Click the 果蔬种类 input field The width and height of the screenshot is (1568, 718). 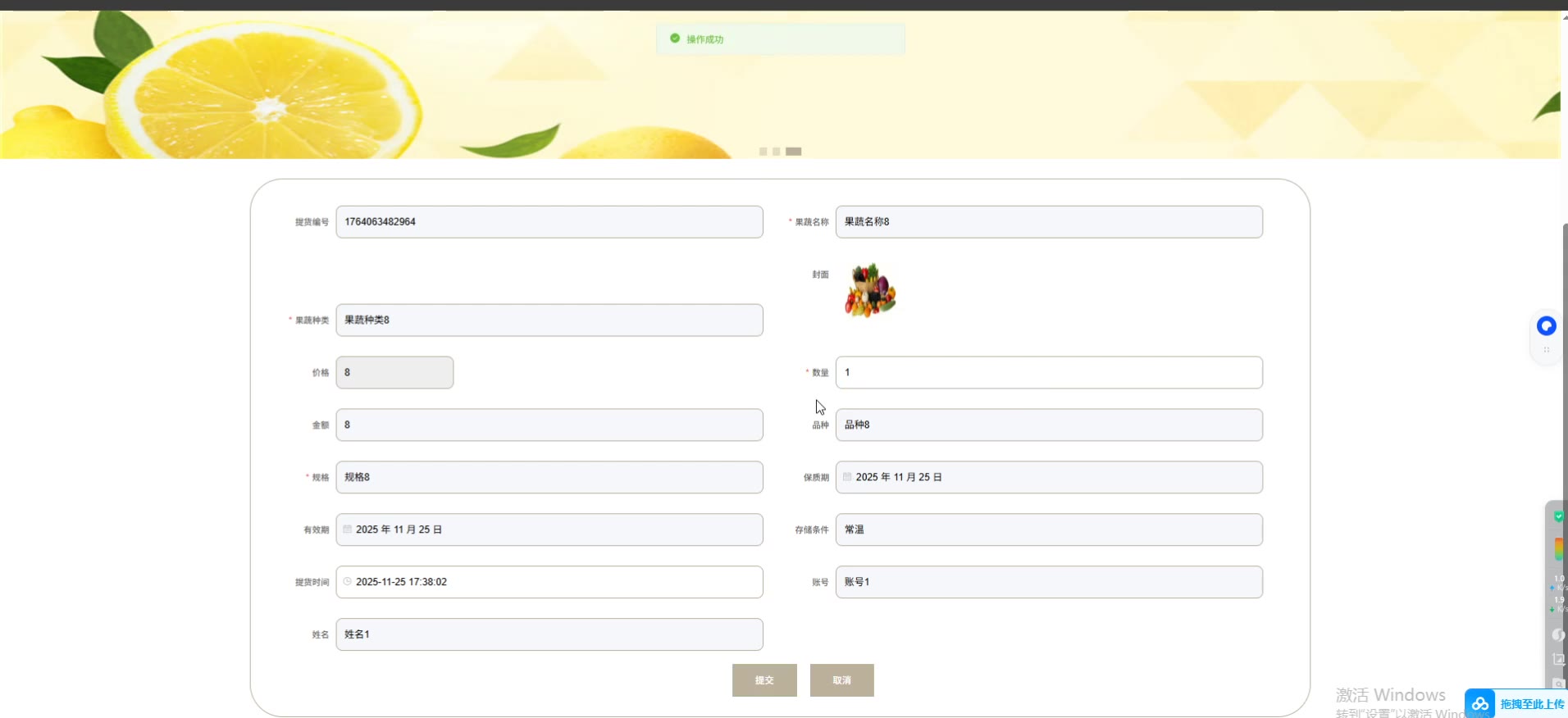tap(549, 320)
